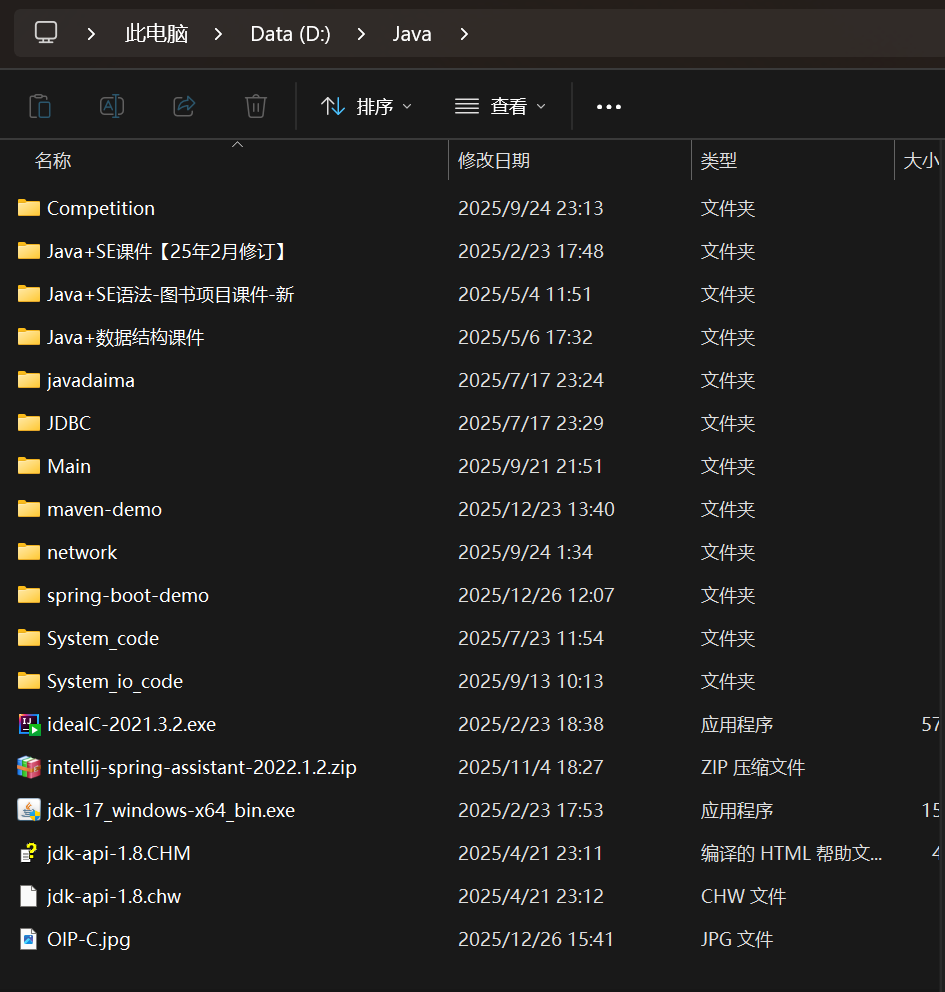Image resolution: width=945 pixels, height=992 pixels.
Task: Click the date 2025/12/23 13:40
Action: 536,509
